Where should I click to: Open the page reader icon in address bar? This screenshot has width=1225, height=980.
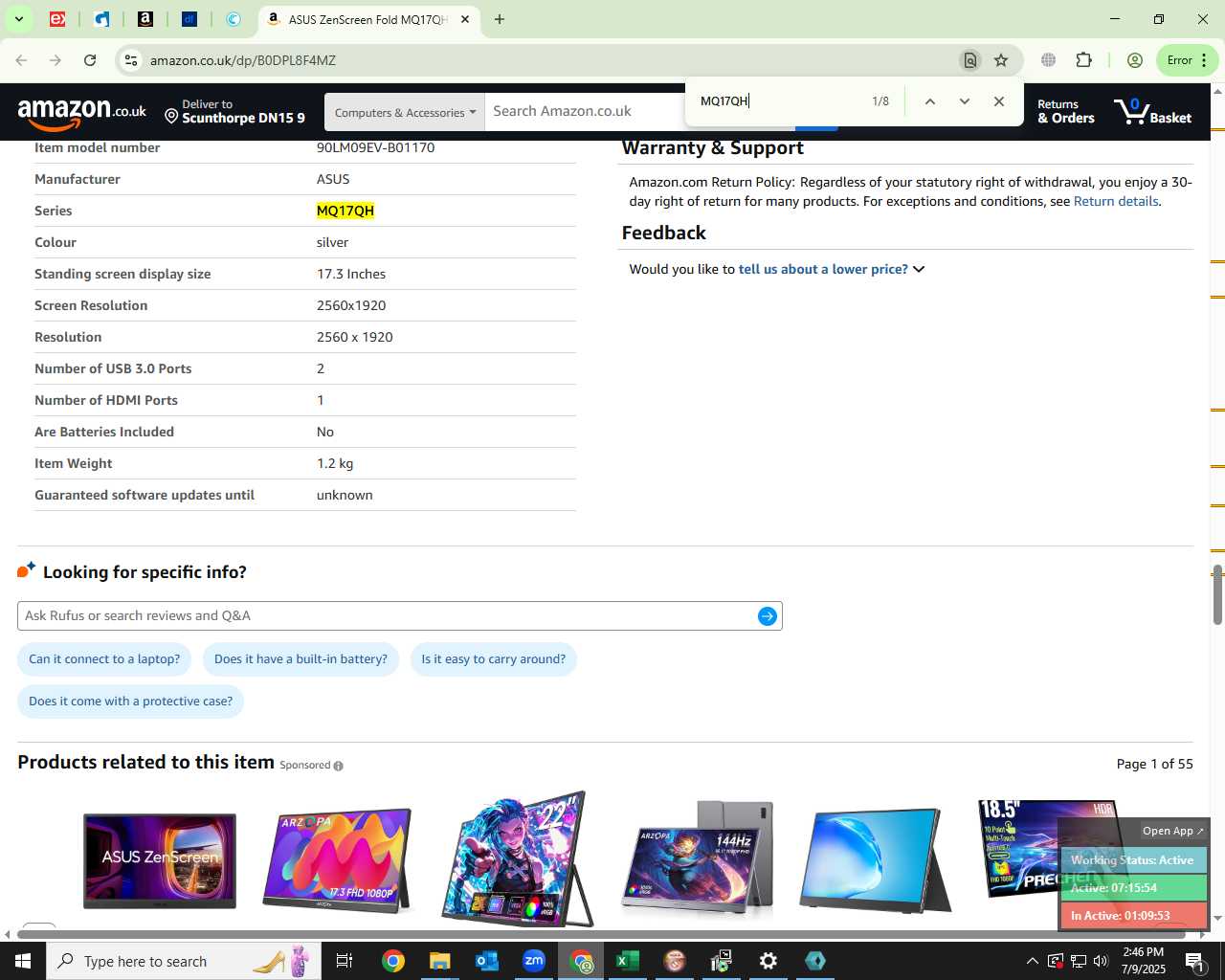point(970,60)
